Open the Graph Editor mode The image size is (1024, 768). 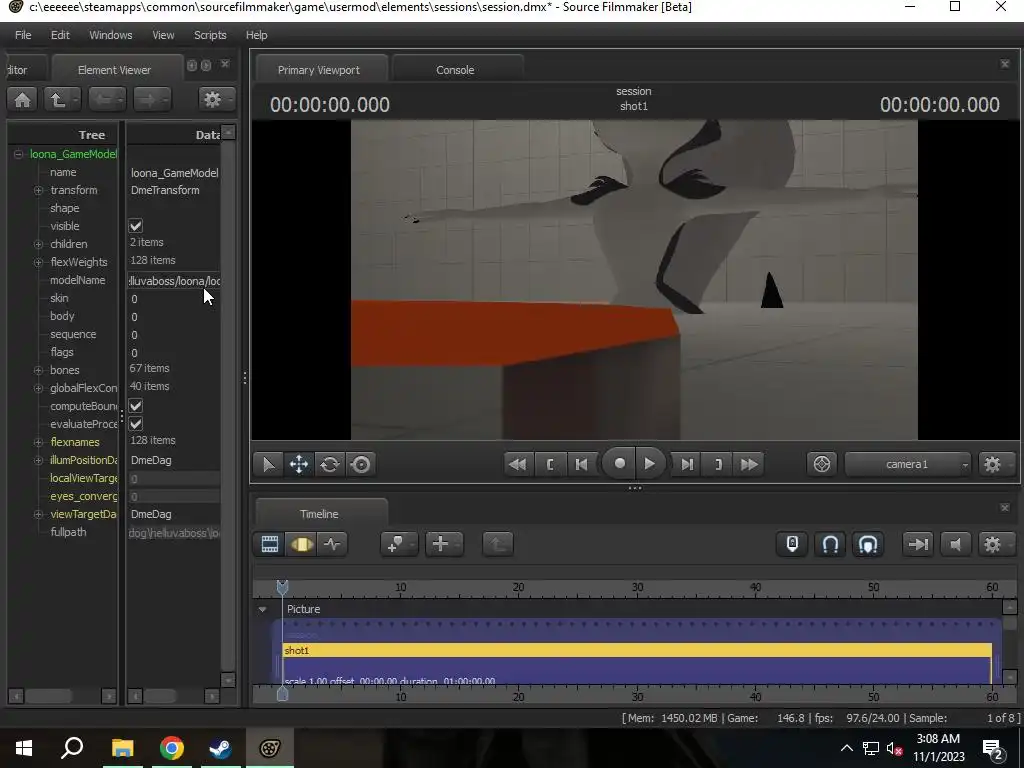tap(332, 544)
